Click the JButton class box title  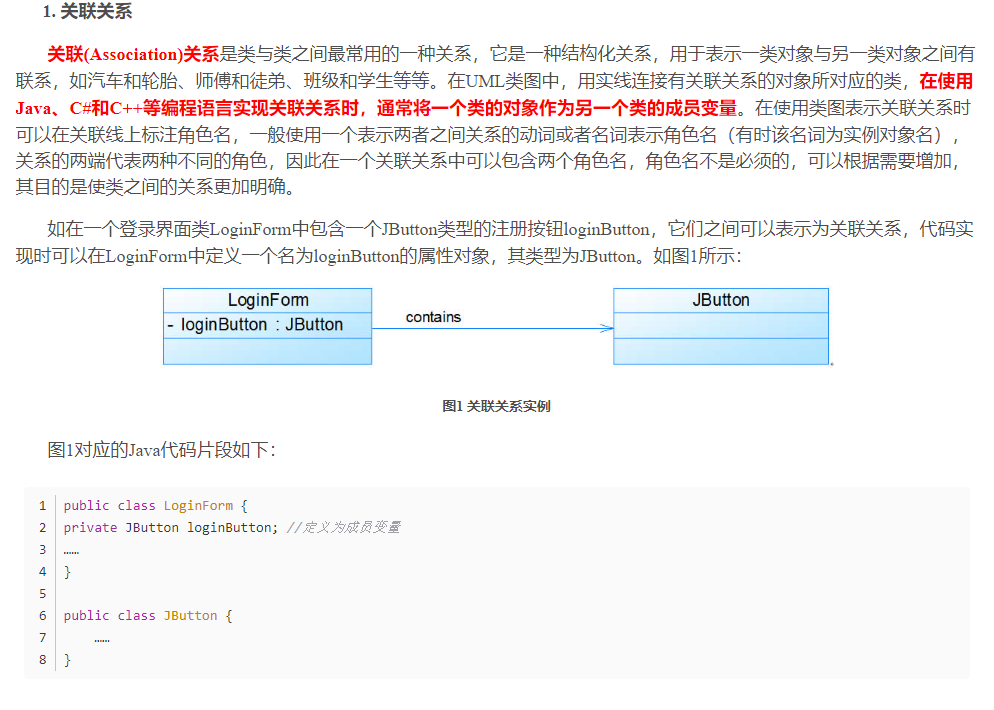point(721,300)
